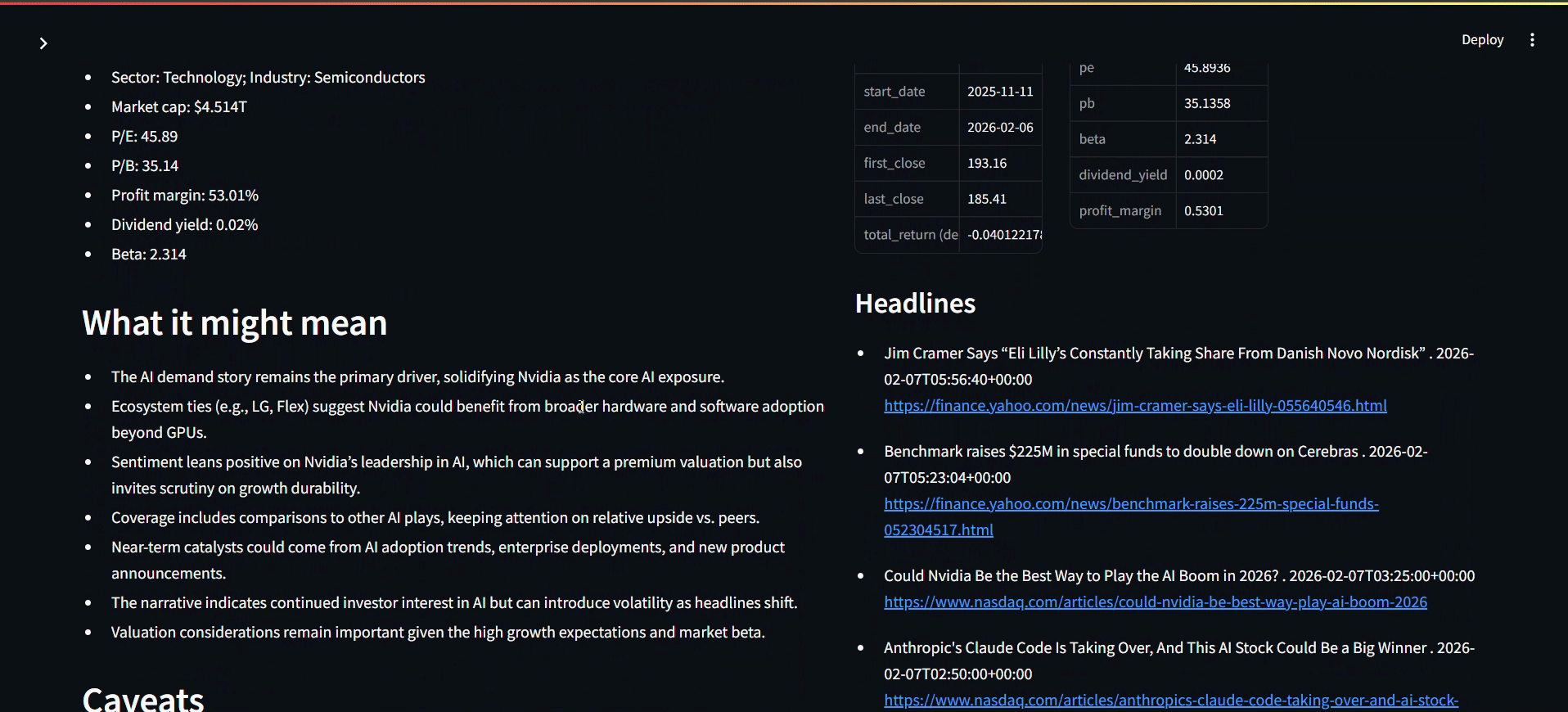Open the Nasdaq could-nvidia-be-best-way article link
The height and width of the screenshot is (712, 1568).
(x=1155, y=602)
